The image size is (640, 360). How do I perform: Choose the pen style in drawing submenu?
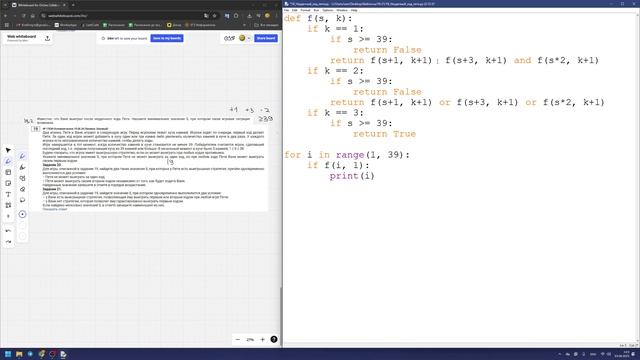click(x=22, y=156)
